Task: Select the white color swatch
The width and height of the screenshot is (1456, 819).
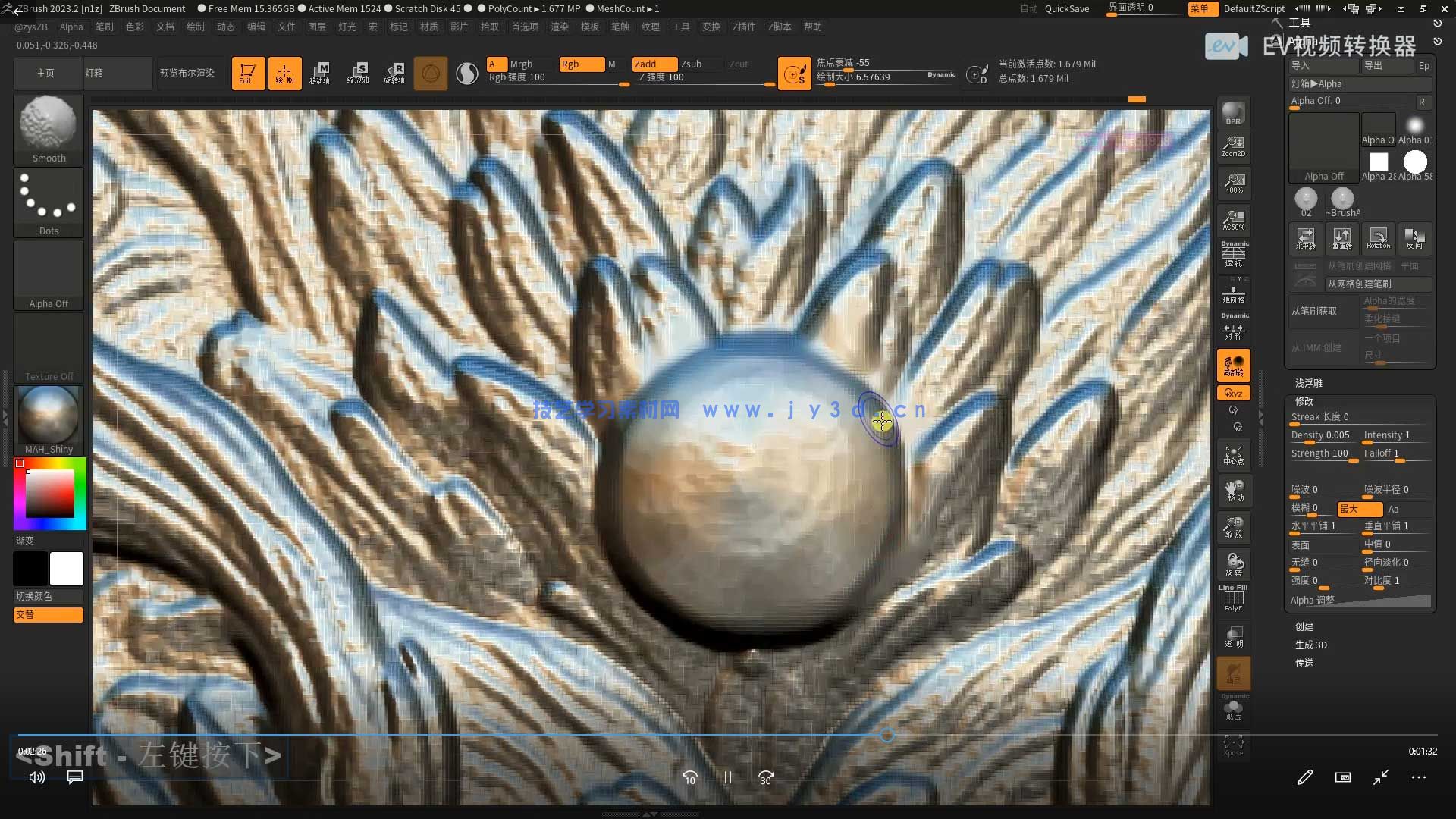Action: click(x=67, y=569)
